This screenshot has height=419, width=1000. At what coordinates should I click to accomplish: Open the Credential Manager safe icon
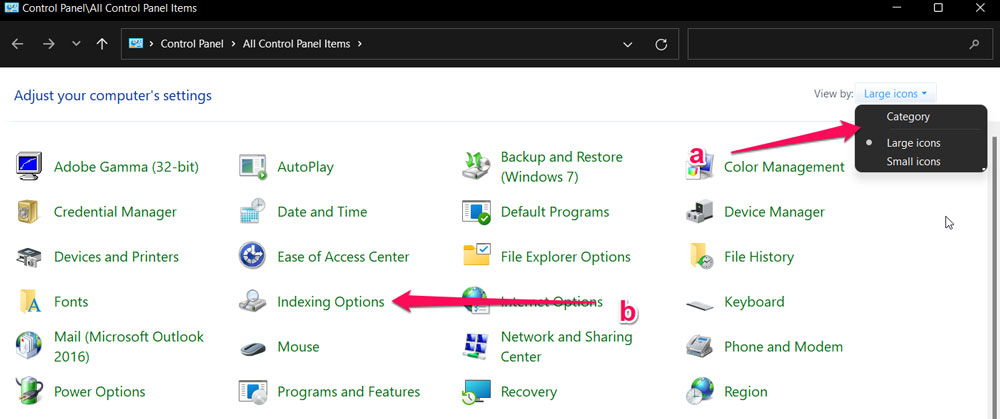coord(29,211)
